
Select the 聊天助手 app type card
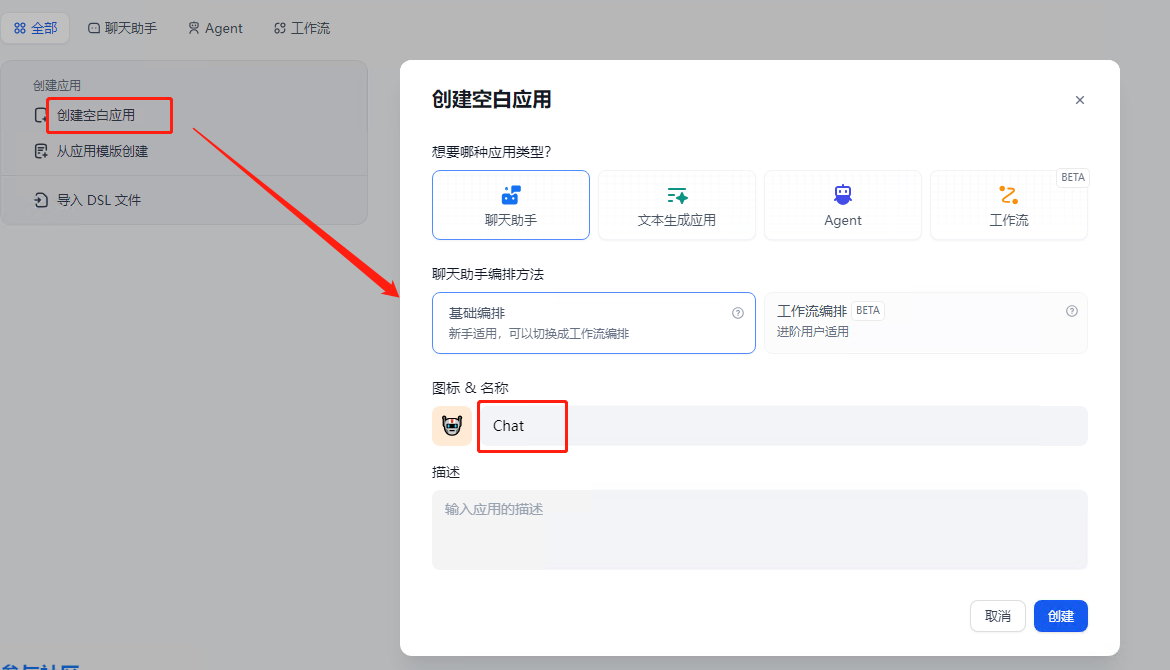point(510,205)
